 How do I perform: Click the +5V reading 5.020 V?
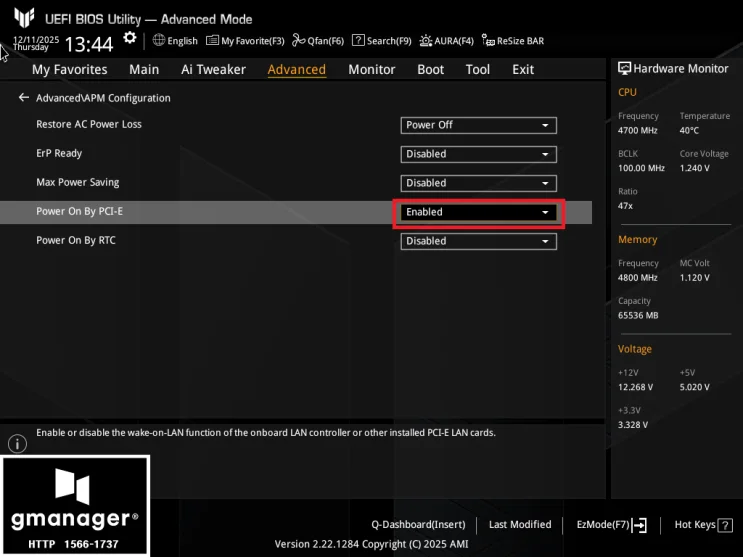click(x=694, y=387)
